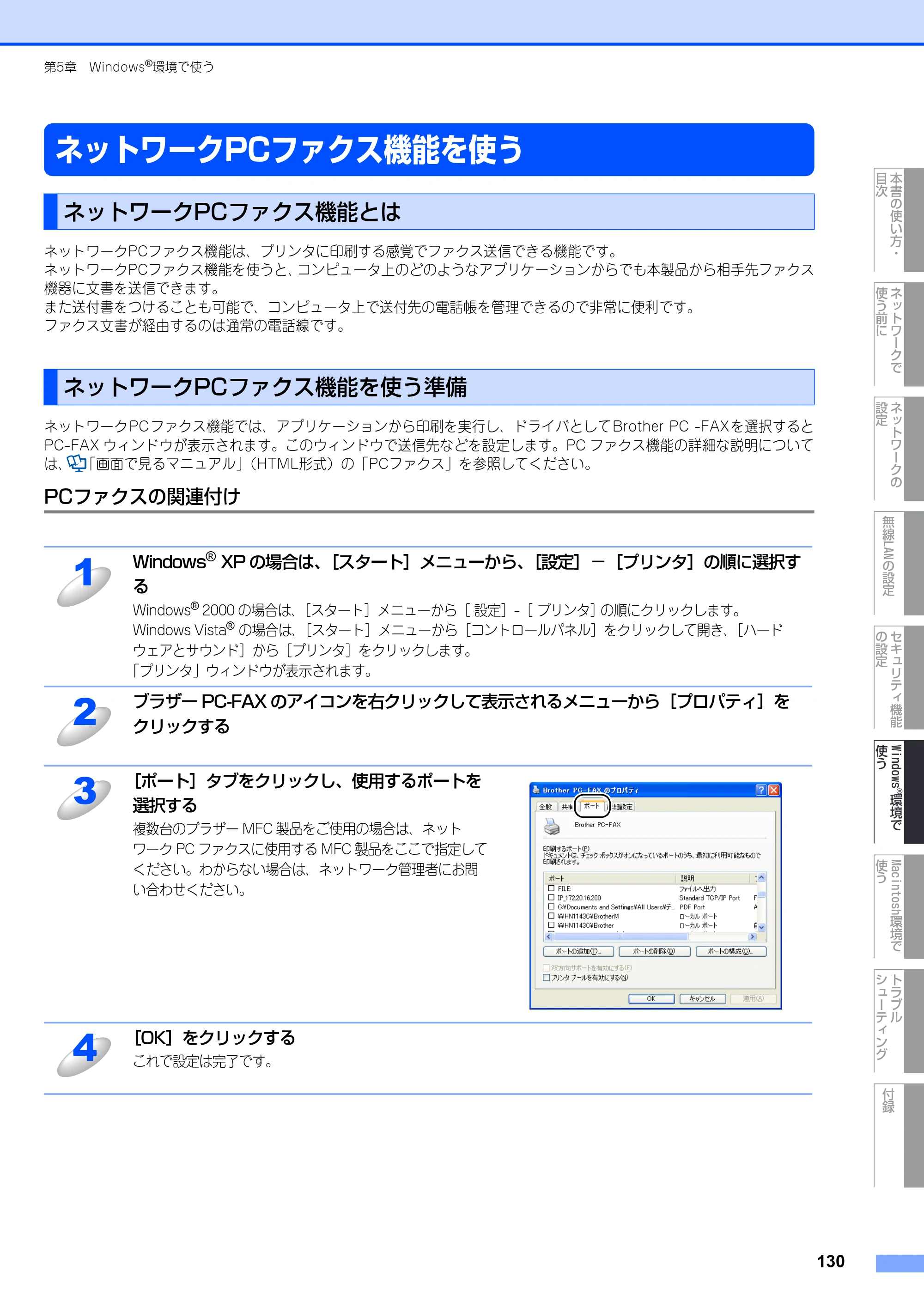Viewport: 924px width, 1308px height.
Task: Click the port list scroll-up arrow
Action: point(762,877)
